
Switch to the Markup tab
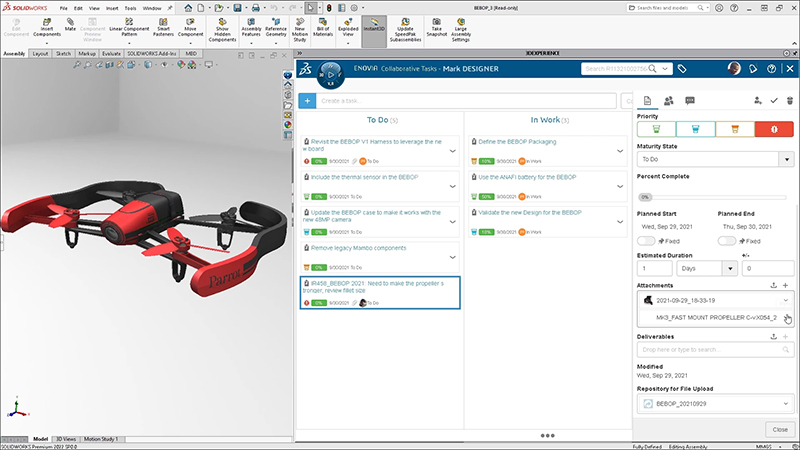tap(87, 54)
